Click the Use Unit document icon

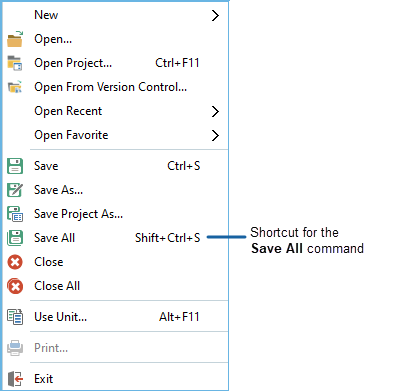point(15,317)
